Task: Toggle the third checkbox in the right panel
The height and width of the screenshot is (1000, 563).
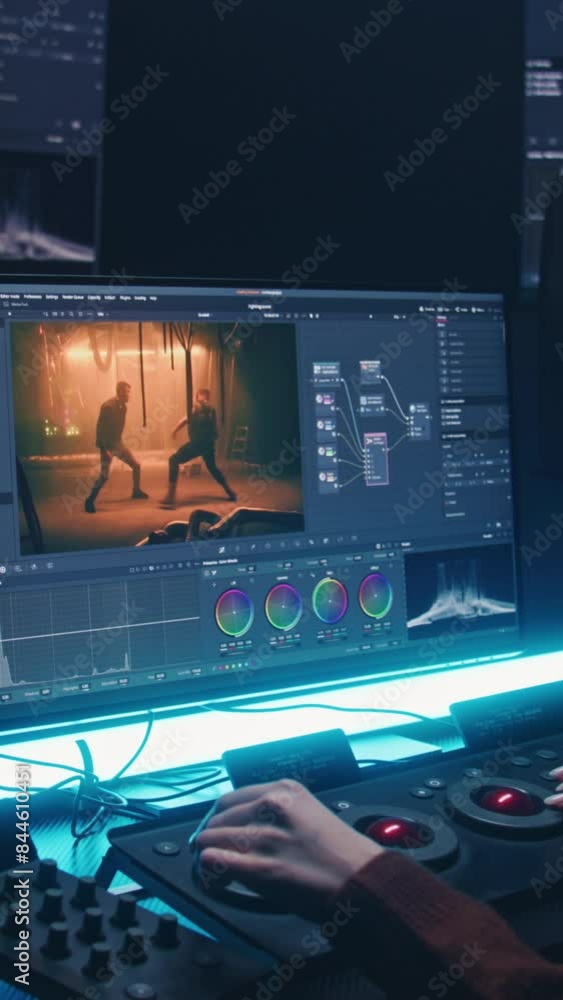Action: 443,423
